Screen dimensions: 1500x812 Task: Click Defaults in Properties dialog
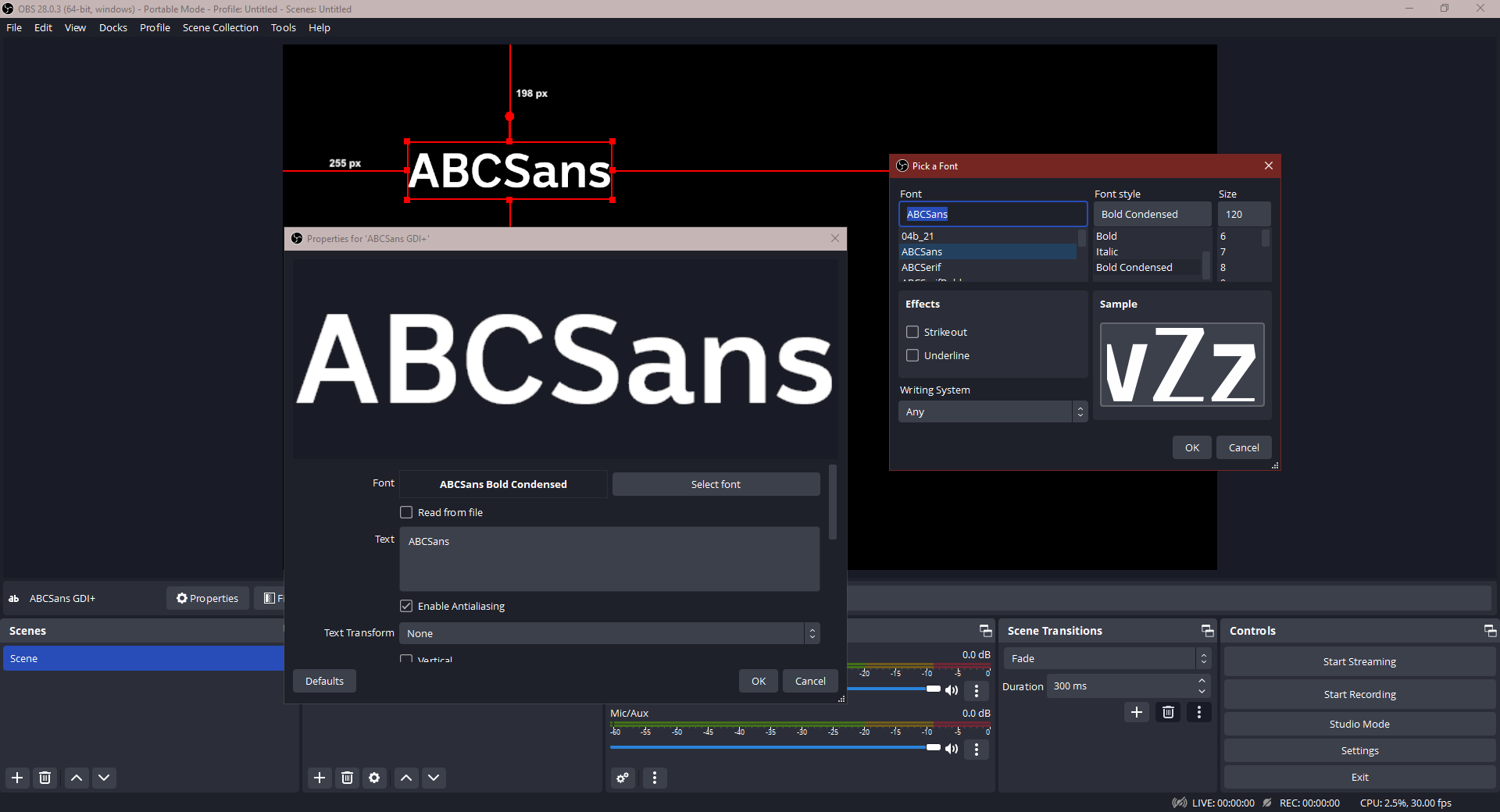[324, 681]
